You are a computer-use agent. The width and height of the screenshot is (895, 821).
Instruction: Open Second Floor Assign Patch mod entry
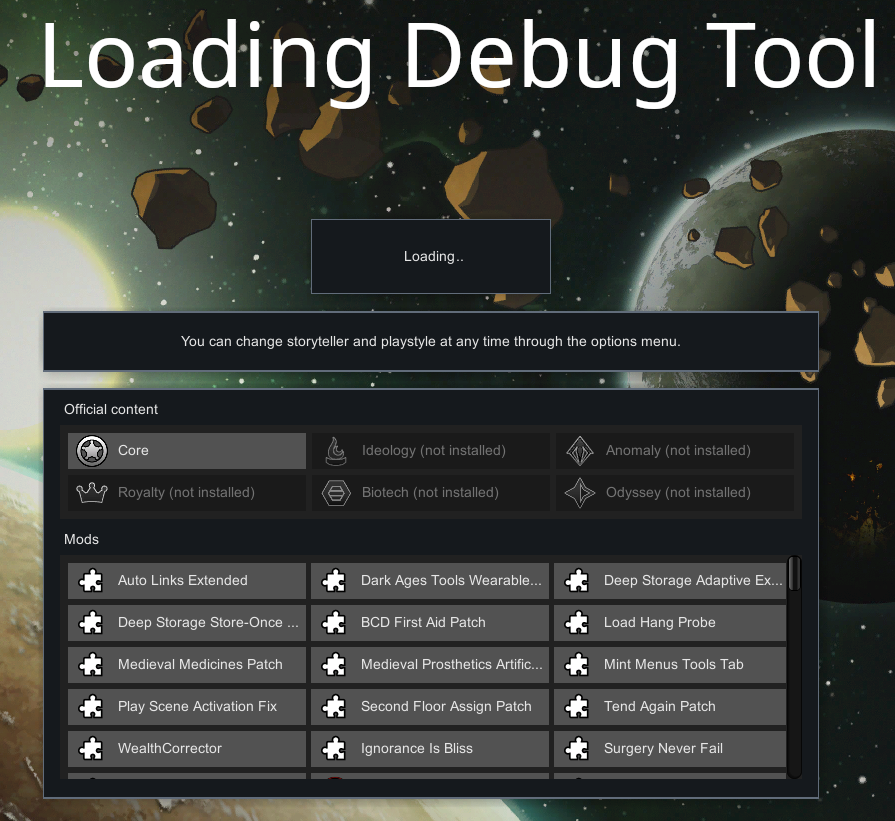point(430,707)
